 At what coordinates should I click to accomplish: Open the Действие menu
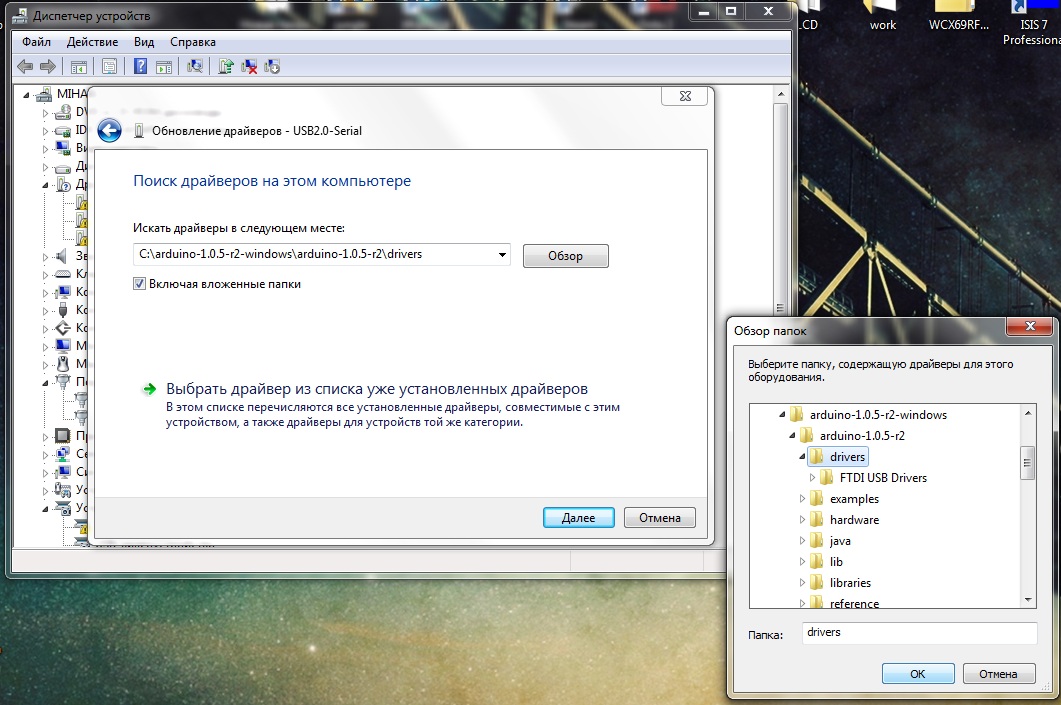[92, 42]
